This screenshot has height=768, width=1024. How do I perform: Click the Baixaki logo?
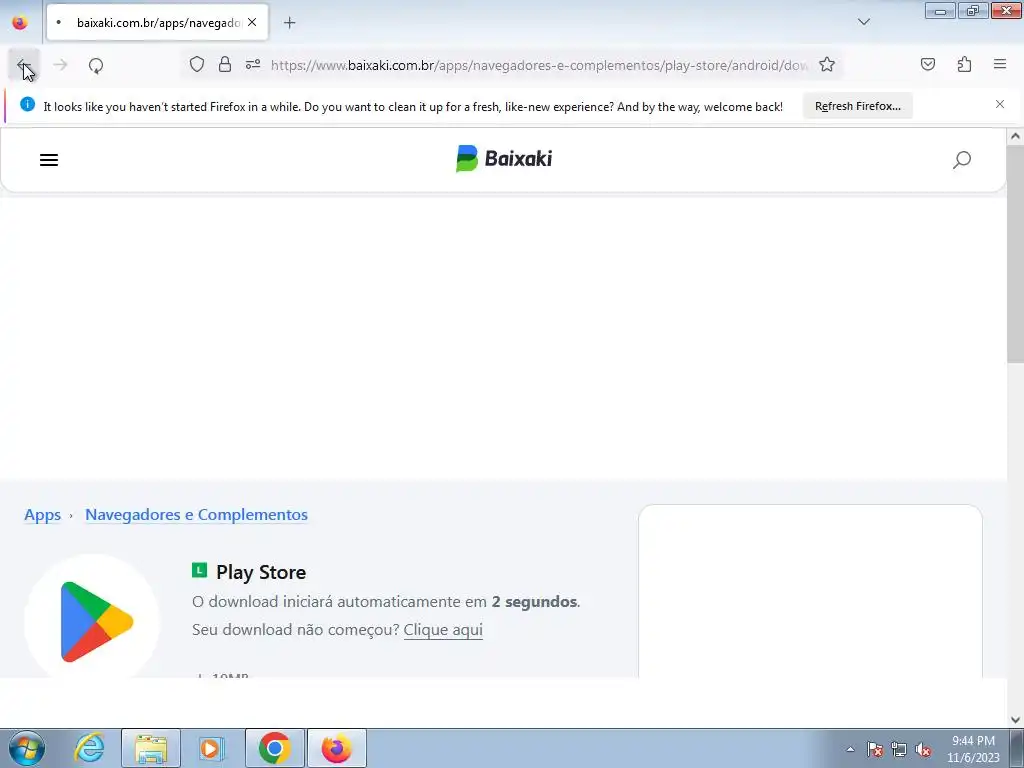(x=504, y=159)
